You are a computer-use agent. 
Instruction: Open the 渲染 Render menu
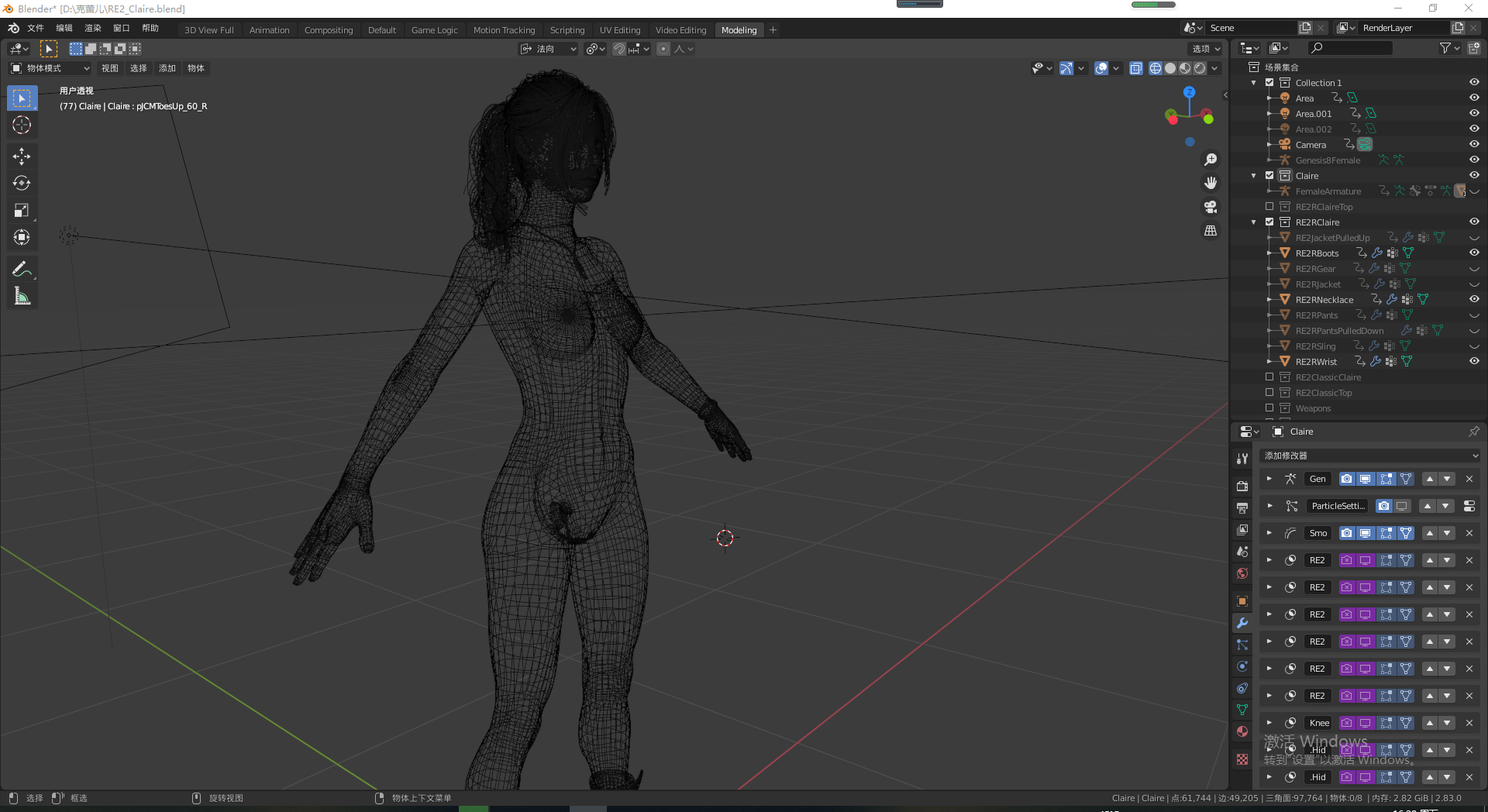tap(93, 28)
